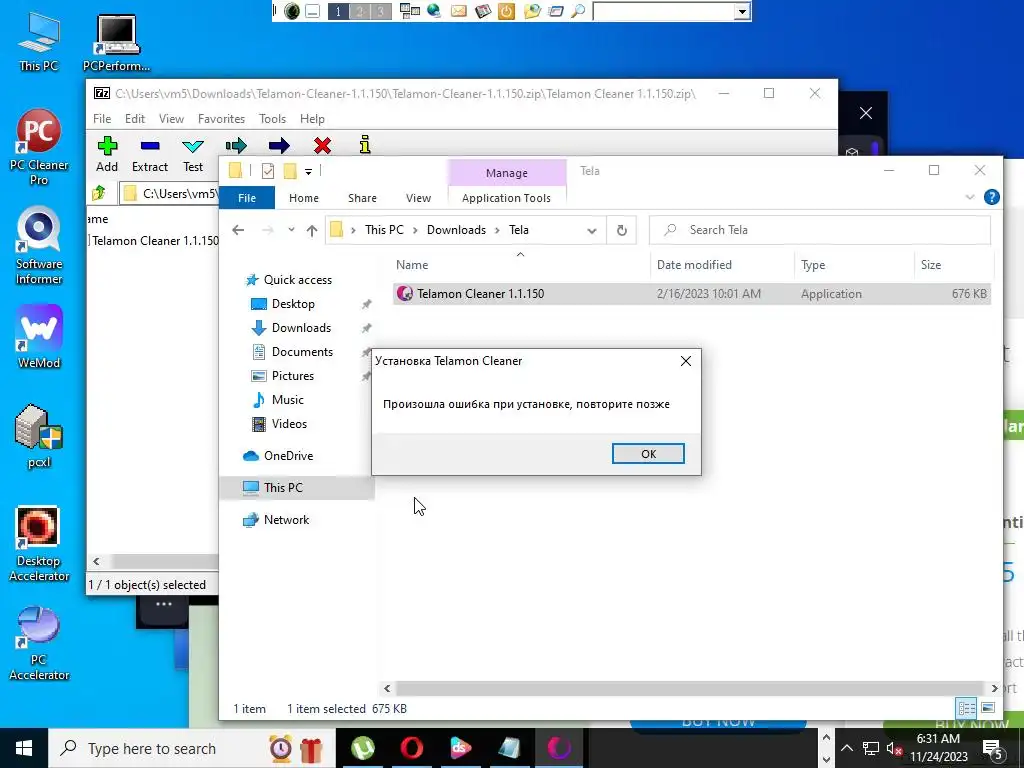Open Pictures in navigation pane
The image size is (1024, 768).
coord(293,376)
